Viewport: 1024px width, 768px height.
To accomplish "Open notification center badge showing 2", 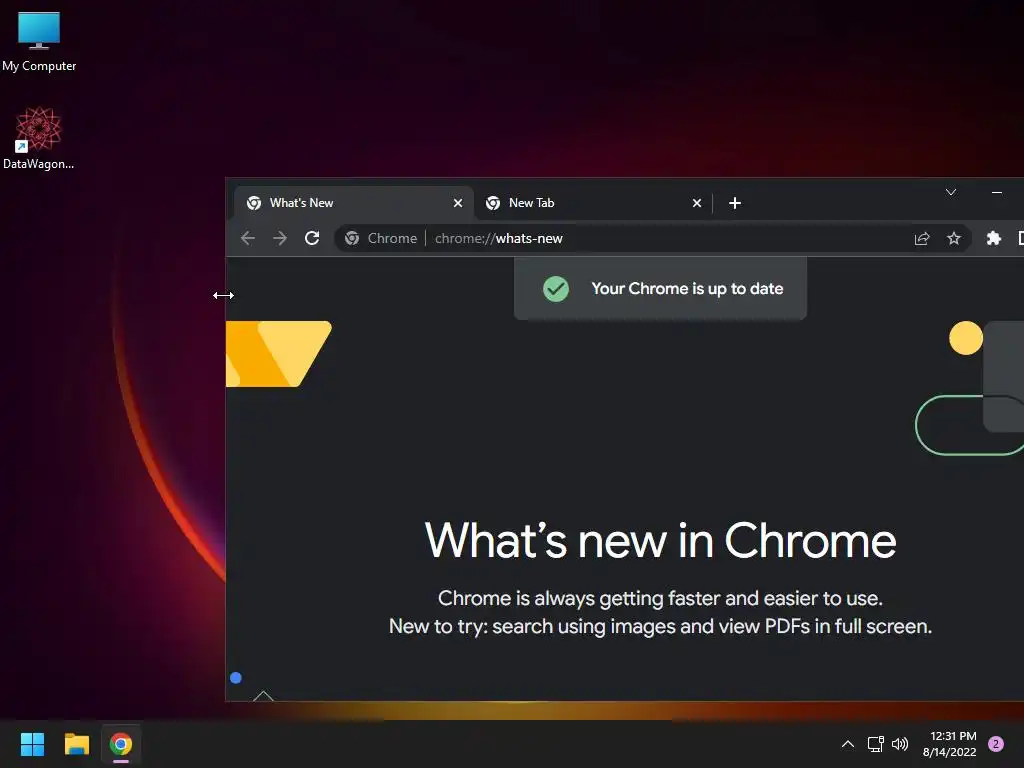I will (996, 744).
